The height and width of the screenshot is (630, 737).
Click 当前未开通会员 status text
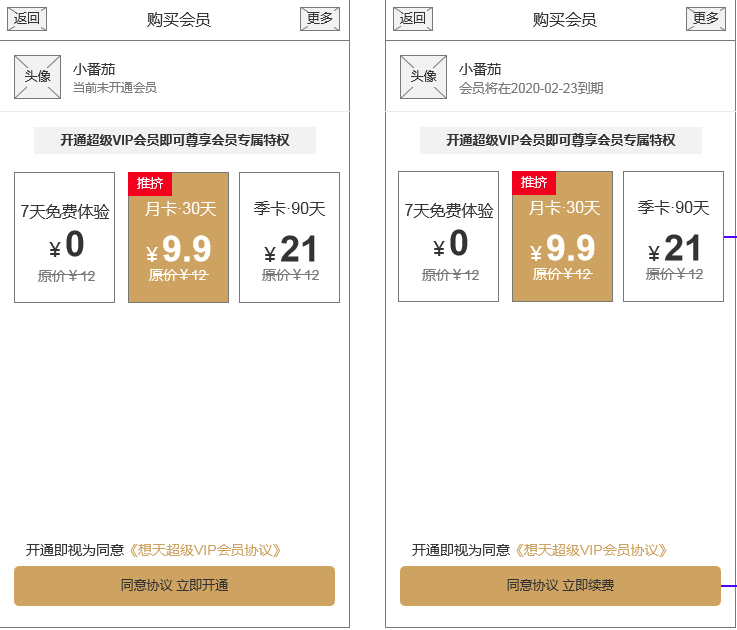pyautogui.click(x=115, y=88)
